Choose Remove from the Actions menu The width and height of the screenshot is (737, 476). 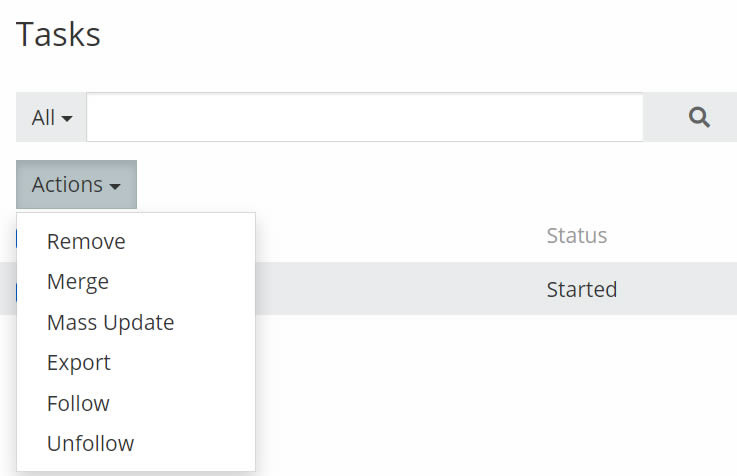coord(86,242)
